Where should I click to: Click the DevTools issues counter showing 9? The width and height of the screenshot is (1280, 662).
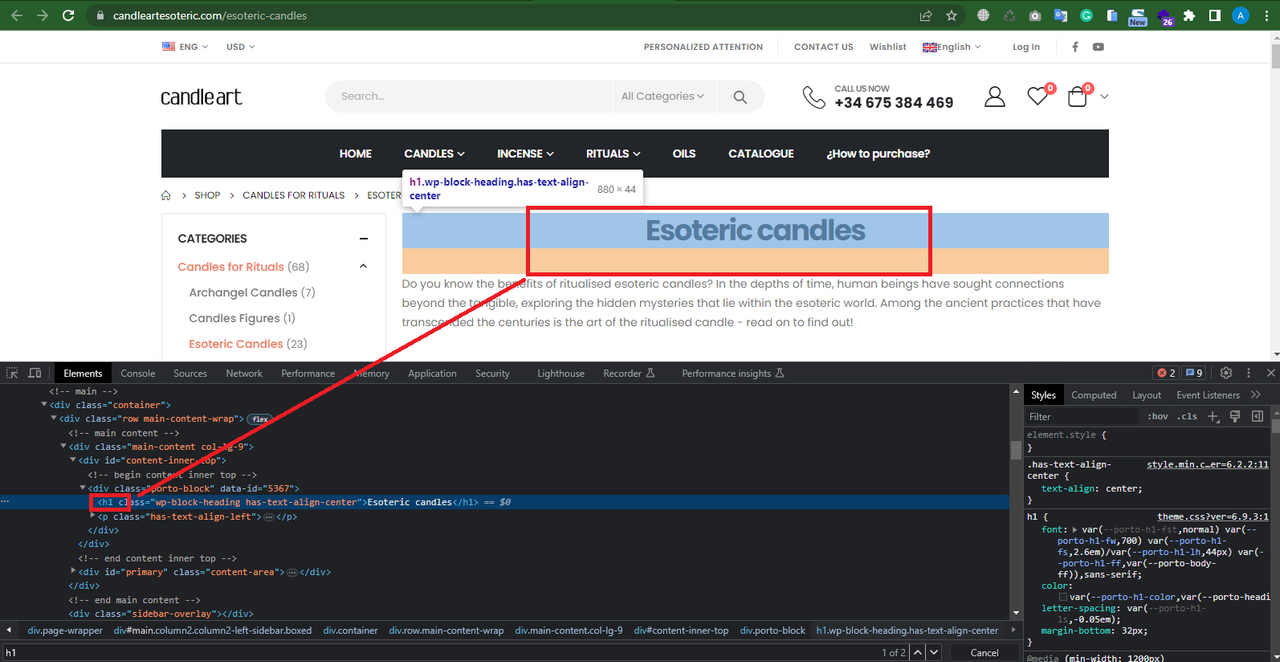[1194, 373]
